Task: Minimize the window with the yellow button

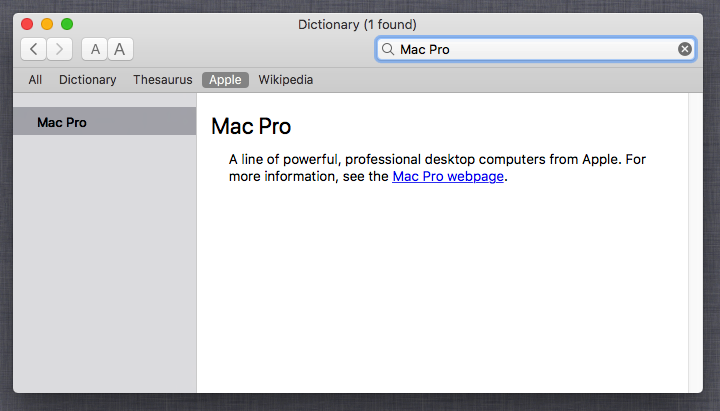Action: [47, 24]
